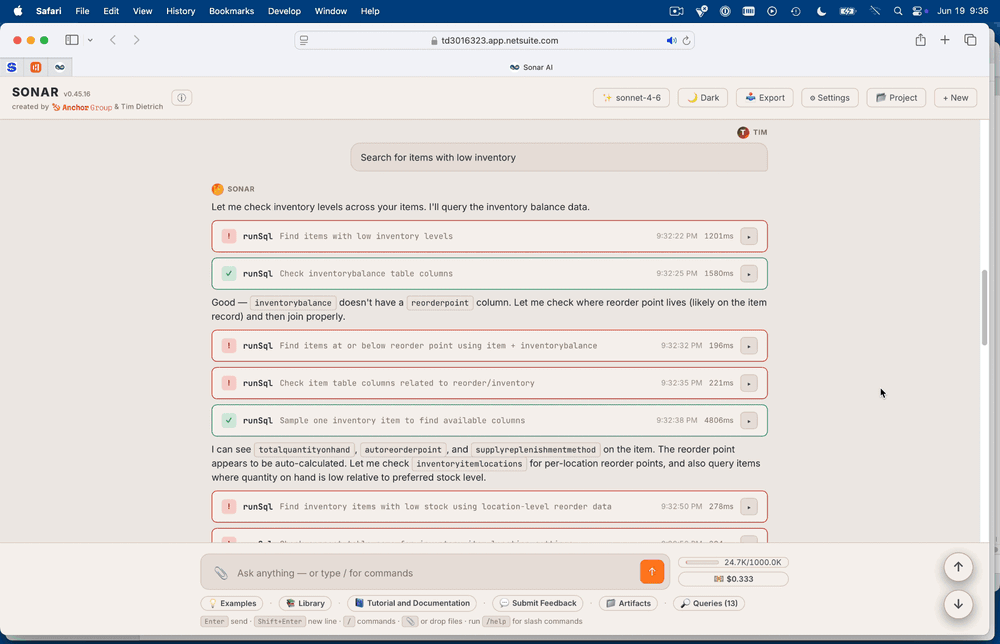The height and width of the screenshot is (644, 1000).
Task: Click the orange send arrow button
Action: pyautogui.click(x=652, y=572)
